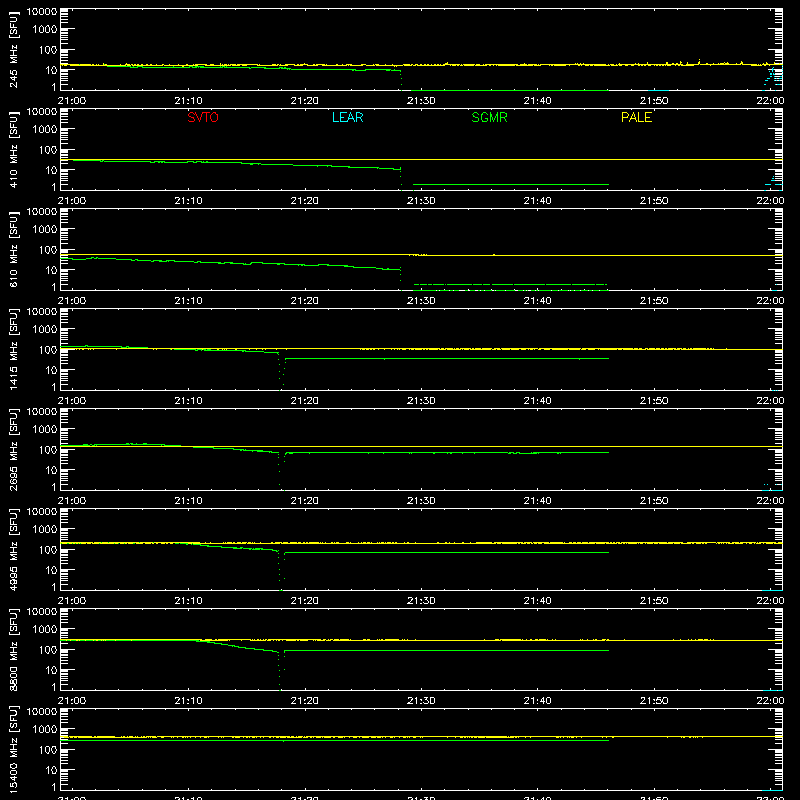Click 21:10 tick under 610 MHz panel
The height and width of the screenshot is (800, 800).
(188, 301)
